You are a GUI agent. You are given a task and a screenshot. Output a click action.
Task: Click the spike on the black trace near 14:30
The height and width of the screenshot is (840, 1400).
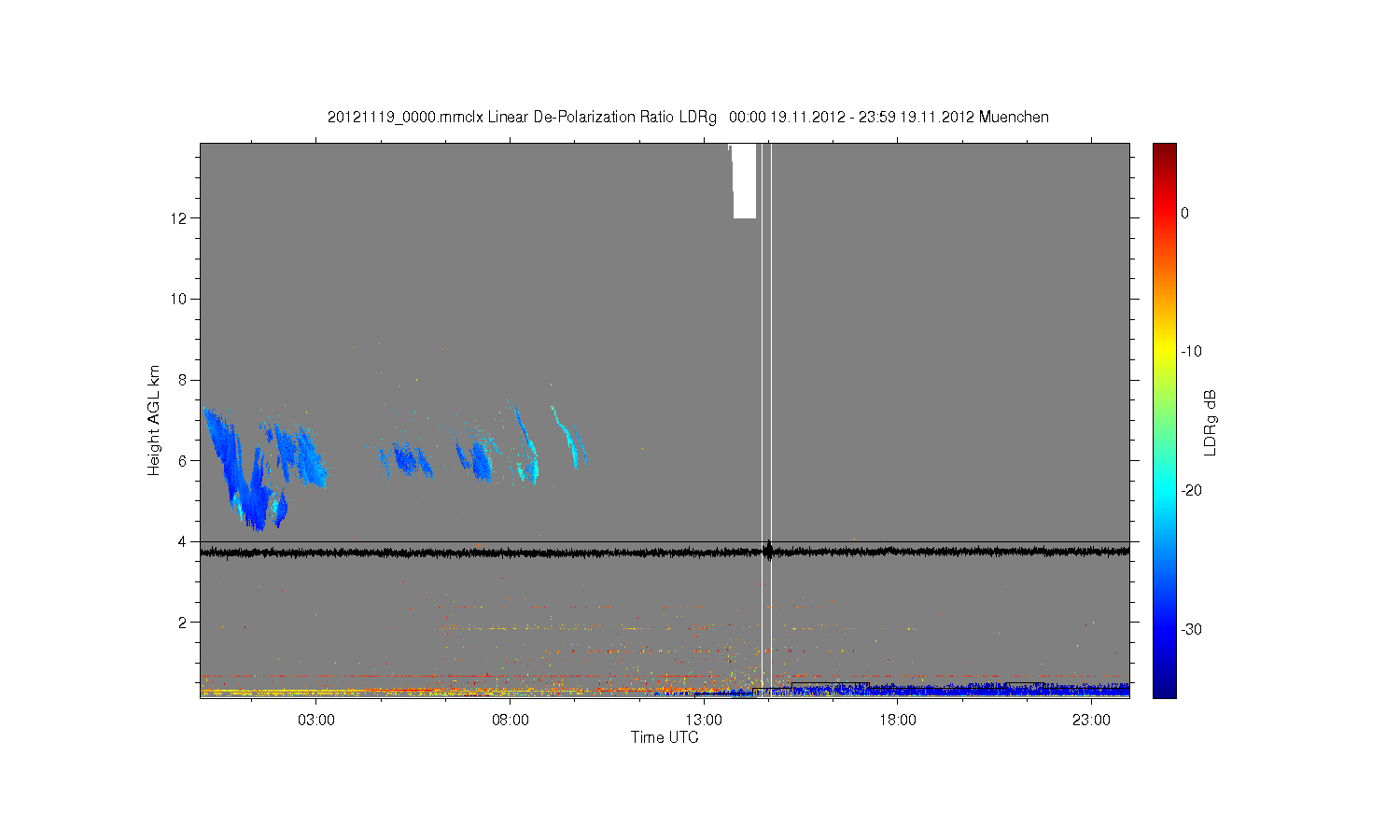pyautogui.click(x=768, y=549)
